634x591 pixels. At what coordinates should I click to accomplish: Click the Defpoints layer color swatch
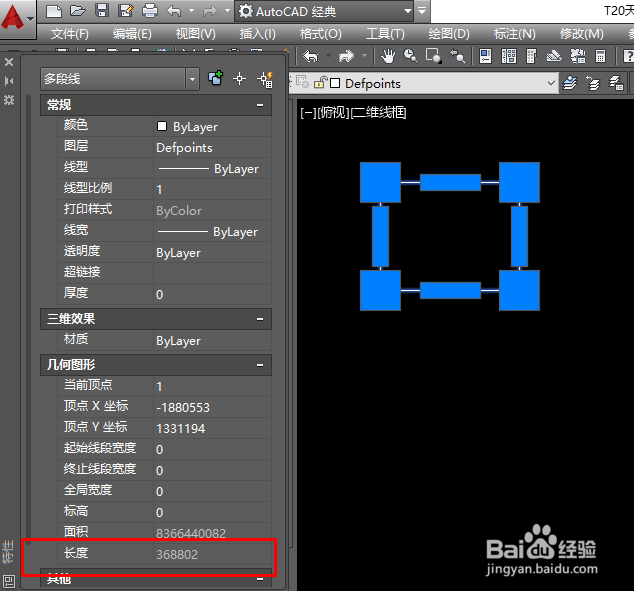(335, 83)
